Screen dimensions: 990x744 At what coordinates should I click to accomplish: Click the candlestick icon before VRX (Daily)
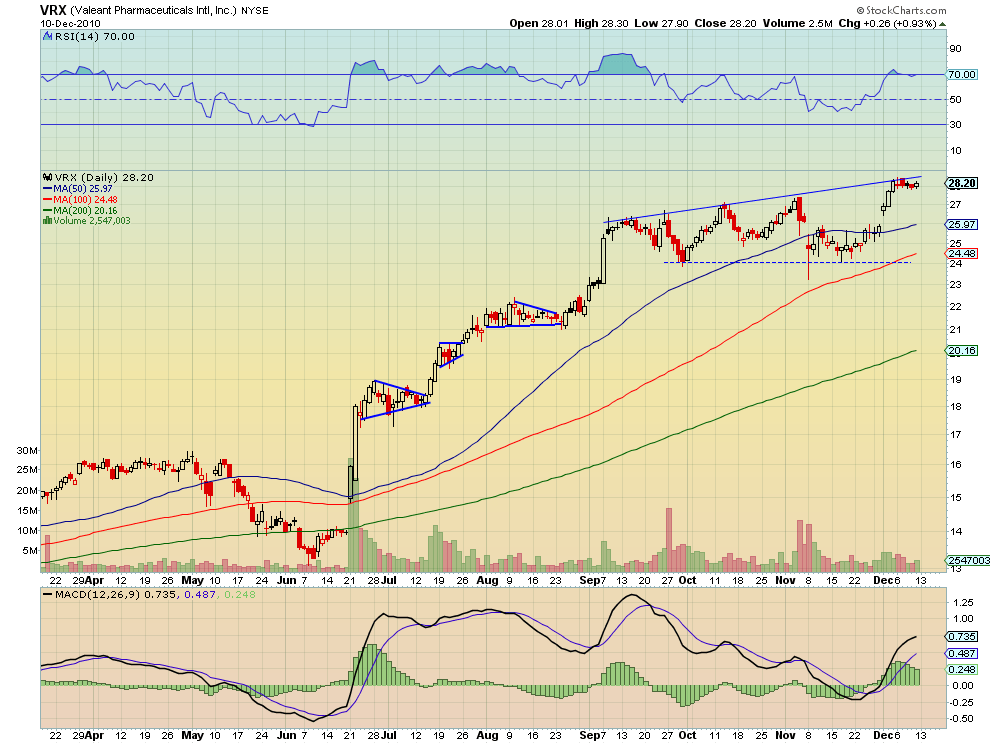click(47, 177)
